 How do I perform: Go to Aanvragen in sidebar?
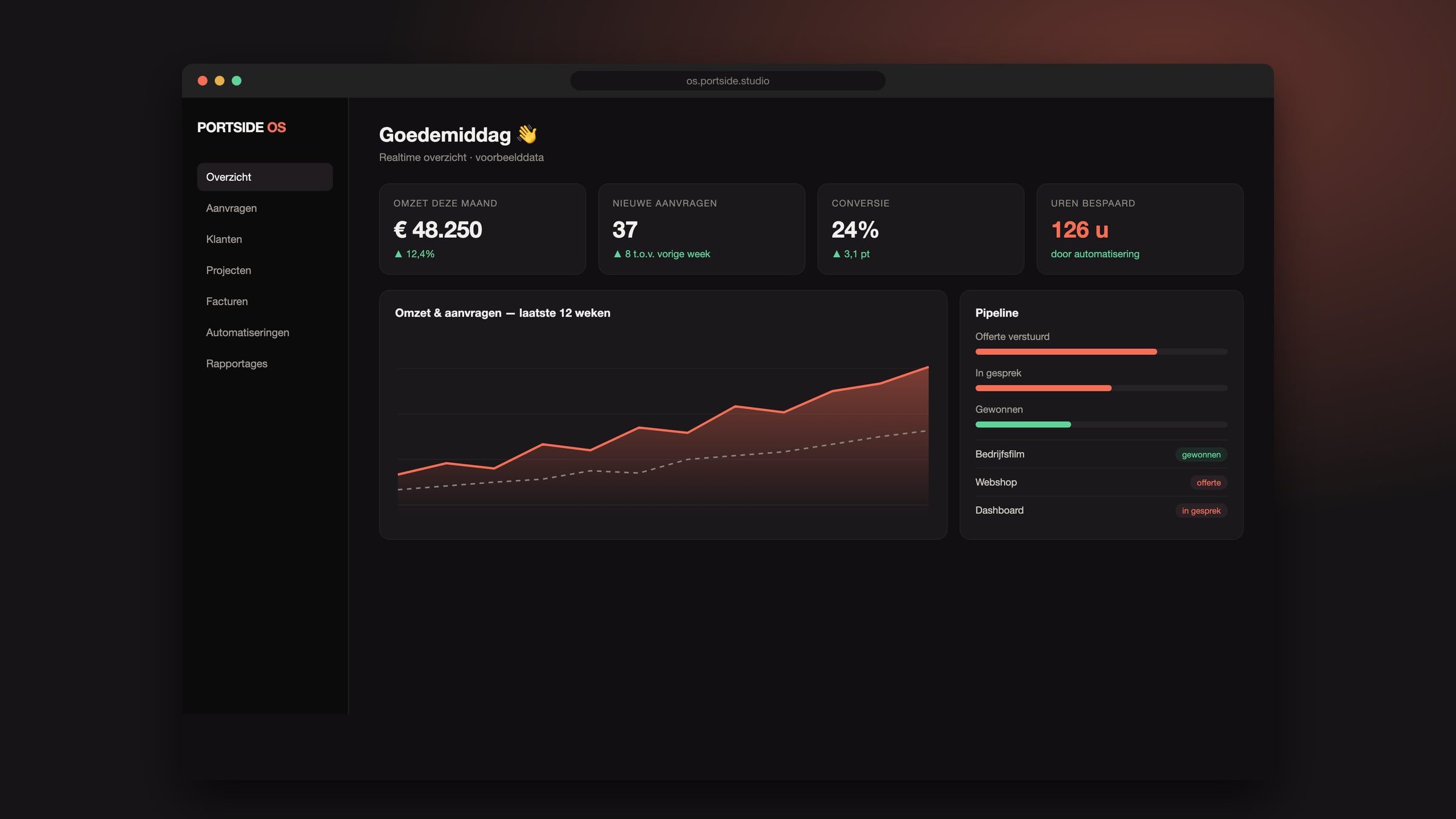click(265, 208)
